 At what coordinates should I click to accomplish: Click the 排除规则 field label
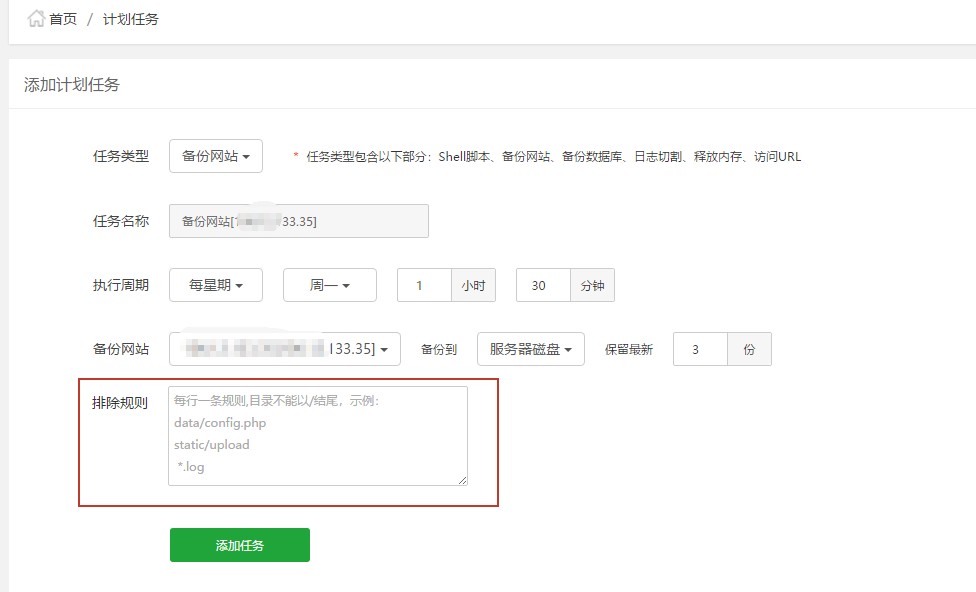120,403
